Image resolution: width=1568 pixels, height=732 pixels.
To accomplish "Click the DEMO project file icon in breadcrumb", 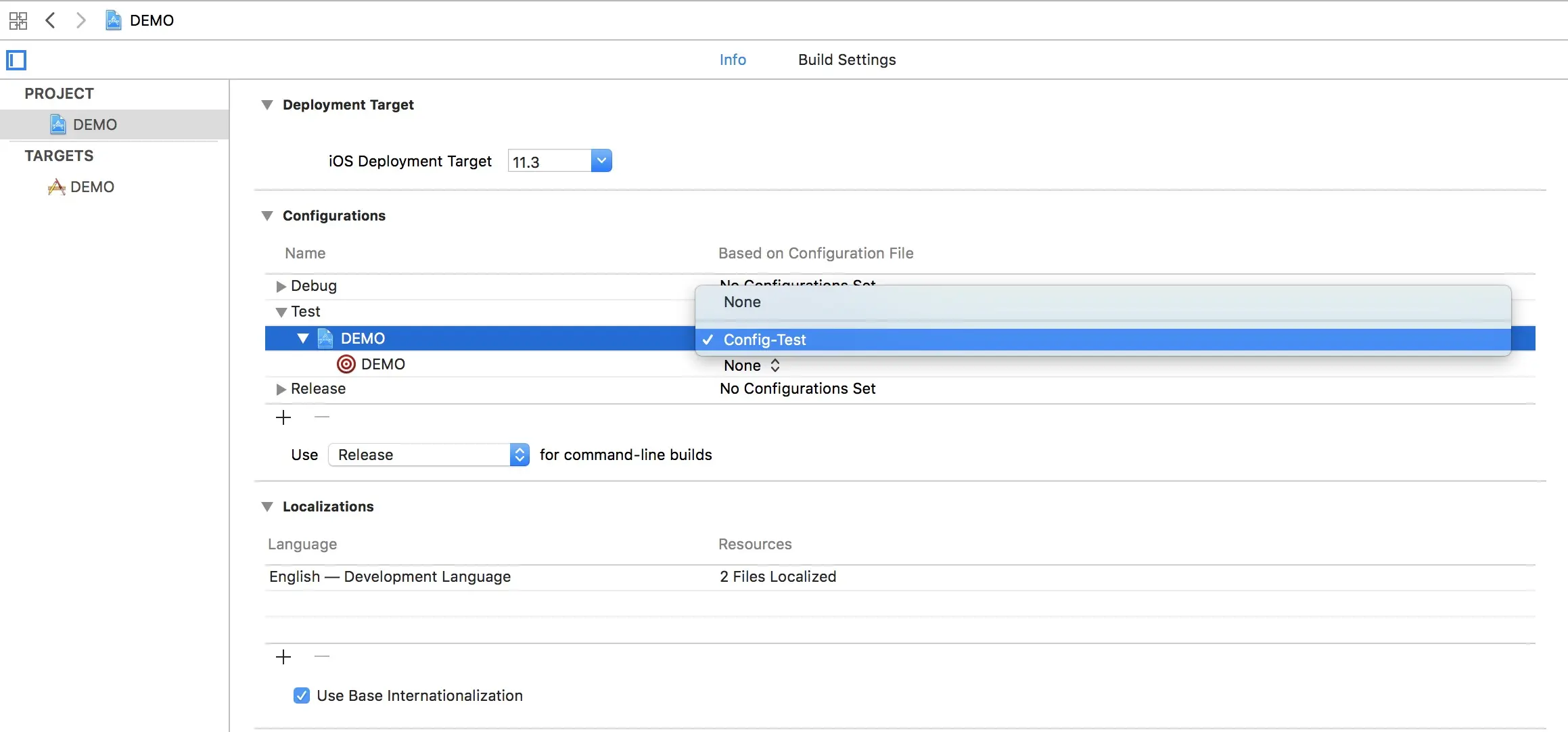I will click(114, 20).
